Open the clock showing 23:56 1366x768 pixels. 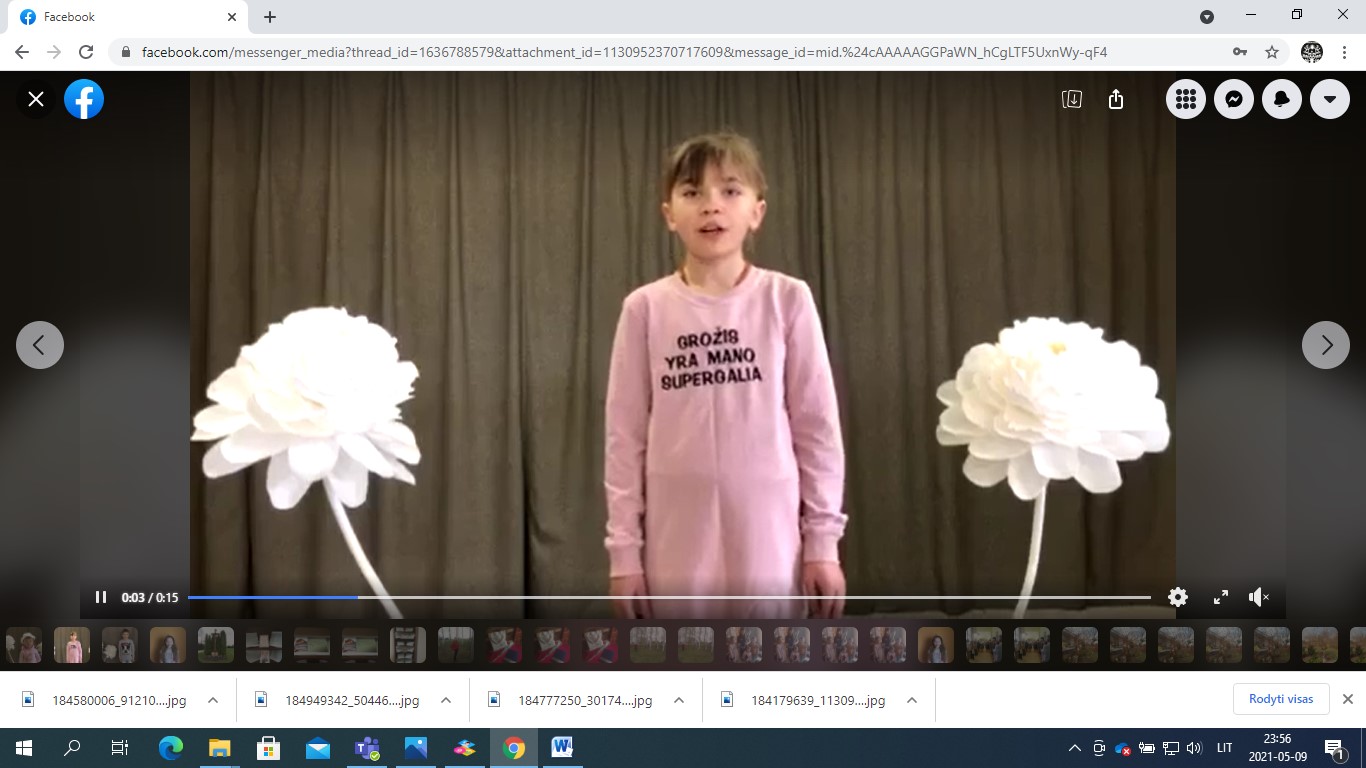(1277, 748)
